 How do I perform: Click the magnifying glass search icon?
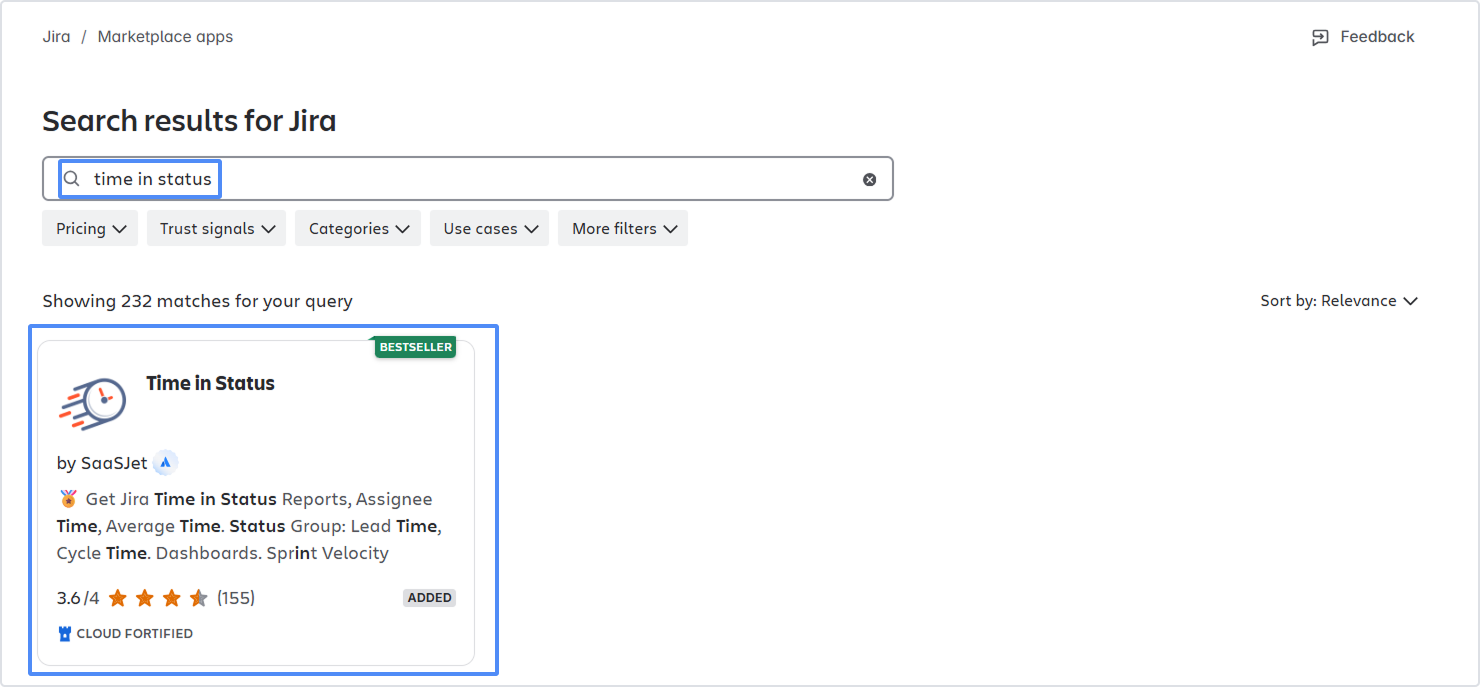[71, 178]
